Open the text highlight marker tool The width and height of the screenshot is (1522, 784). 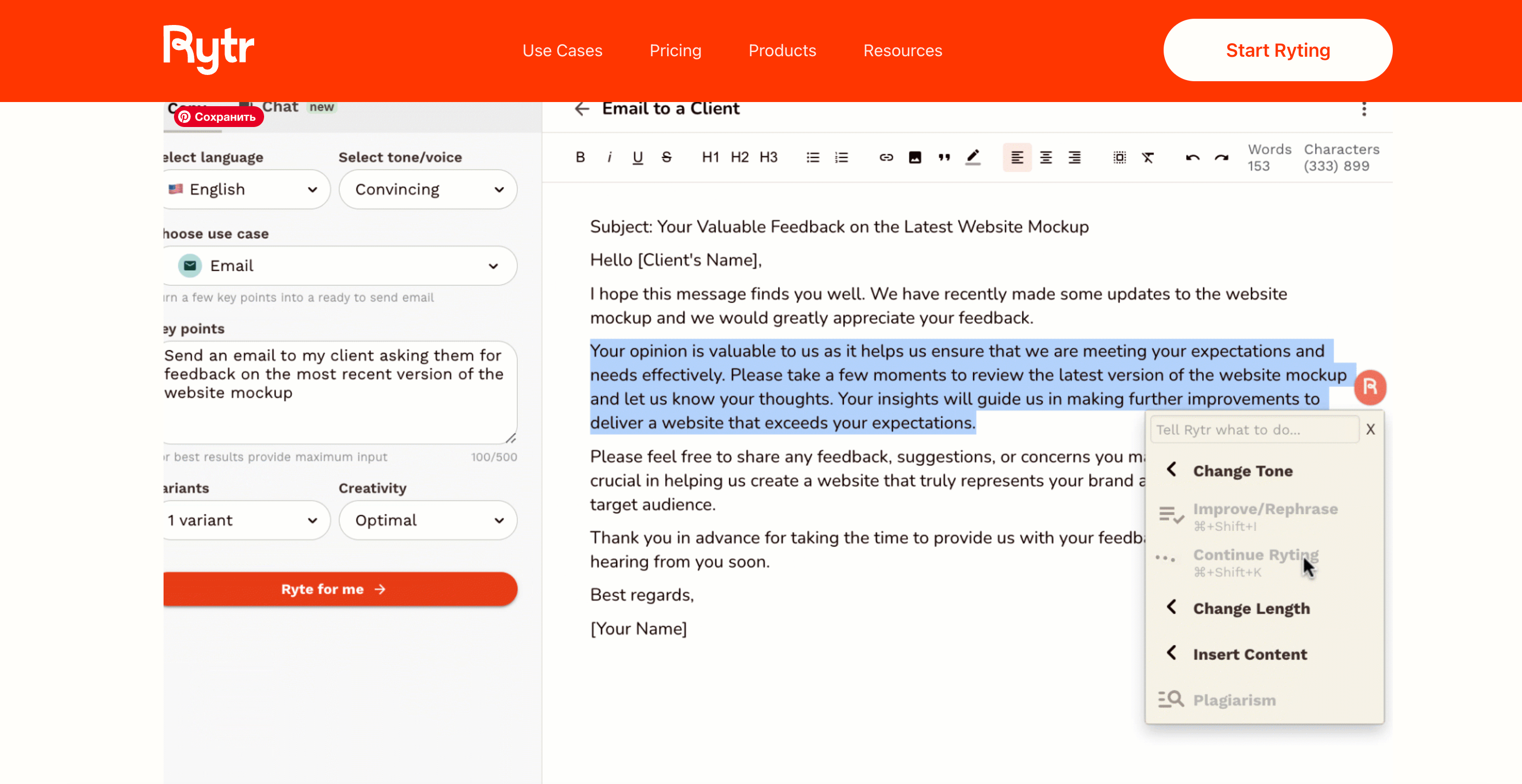point(972,157)
